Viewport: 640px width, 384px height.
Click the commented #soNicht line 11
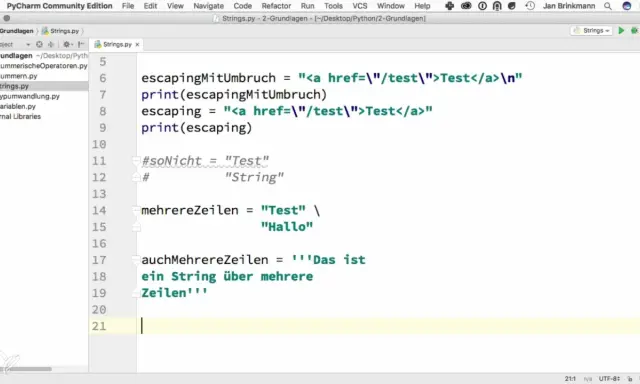205,161
